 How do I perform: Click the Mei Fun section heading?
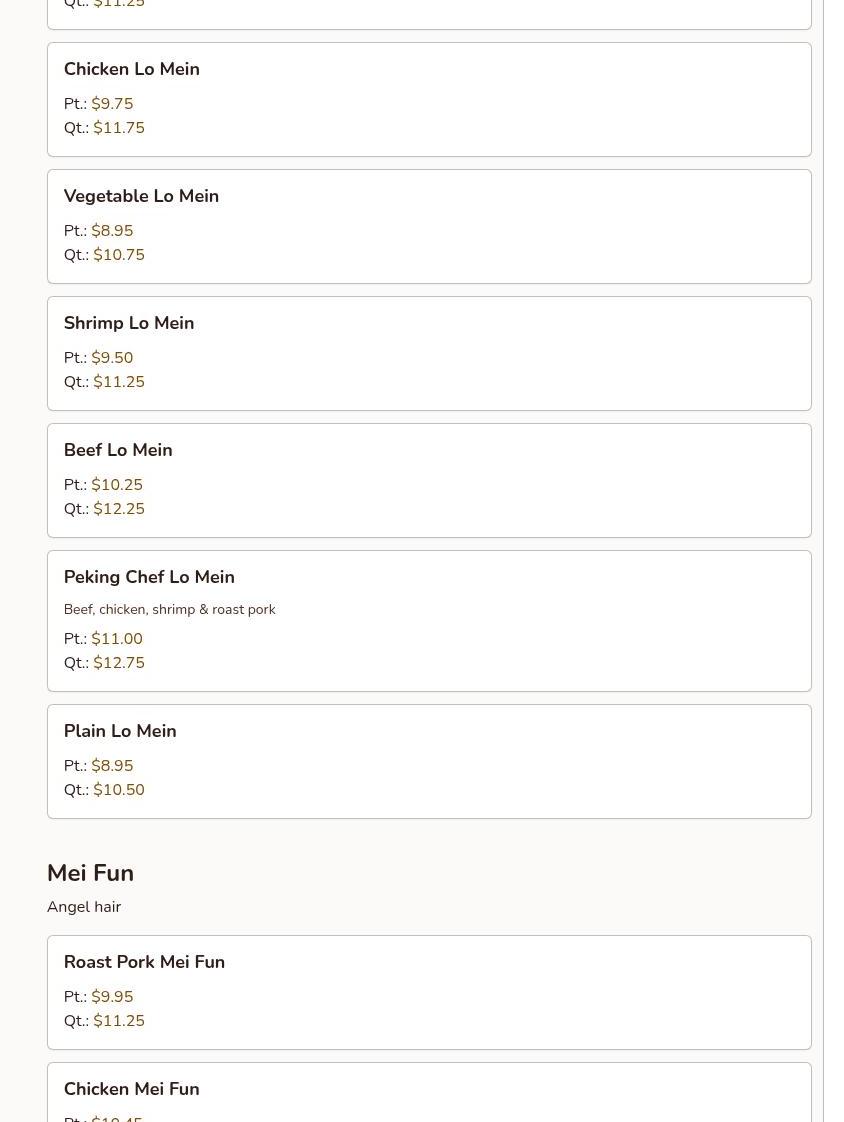[90, 873]
